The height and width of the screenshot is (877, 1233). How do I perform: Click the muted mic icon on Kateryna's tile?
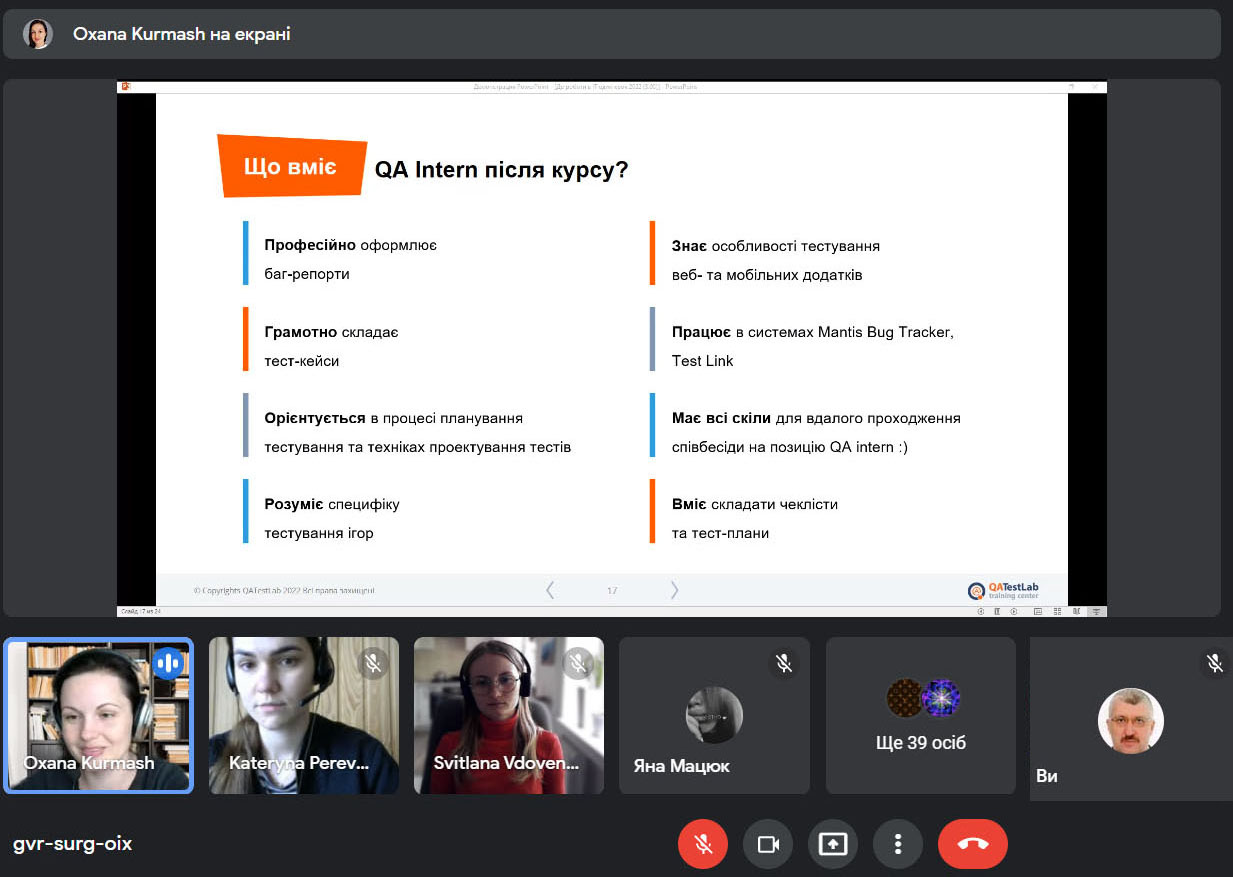click(x=373, y=663)
